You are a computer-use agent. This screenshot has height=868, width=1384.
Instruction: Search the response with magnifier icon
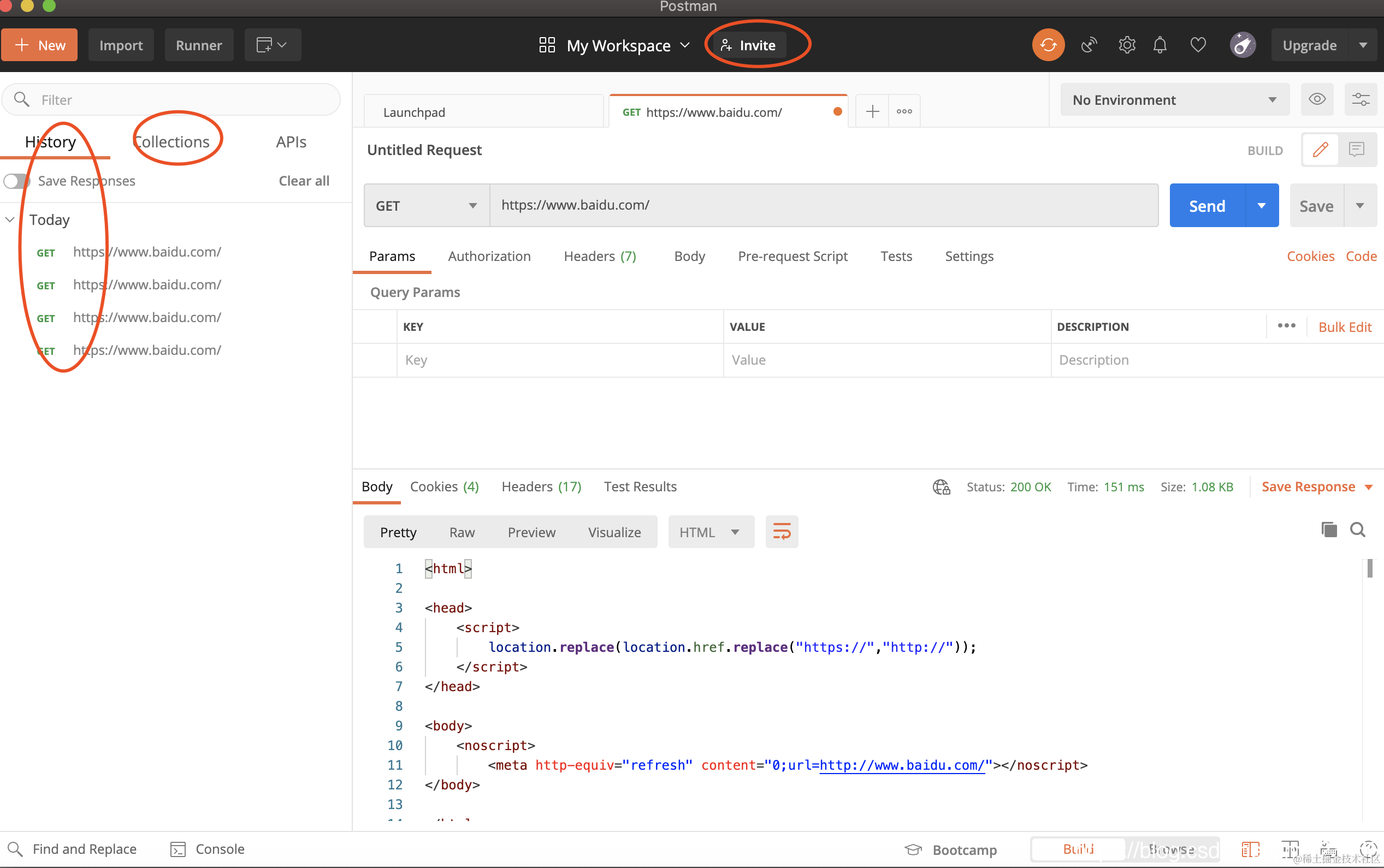tap(1358, 530)
